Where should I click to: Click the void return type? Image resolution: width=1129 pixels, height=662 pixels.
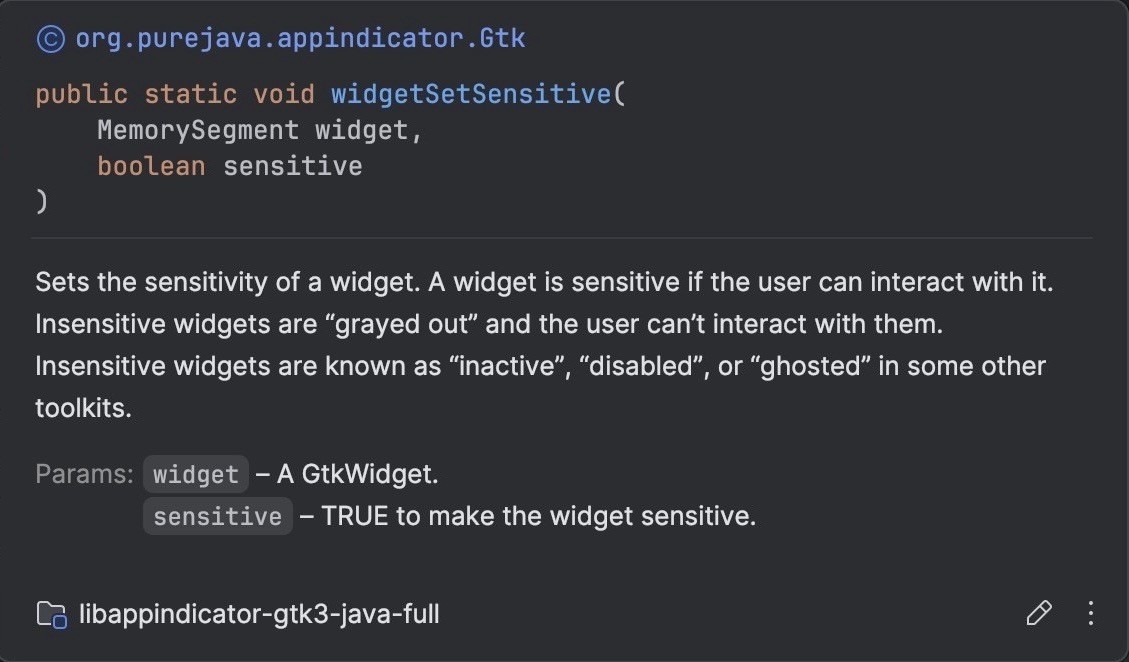pos(284,94)
